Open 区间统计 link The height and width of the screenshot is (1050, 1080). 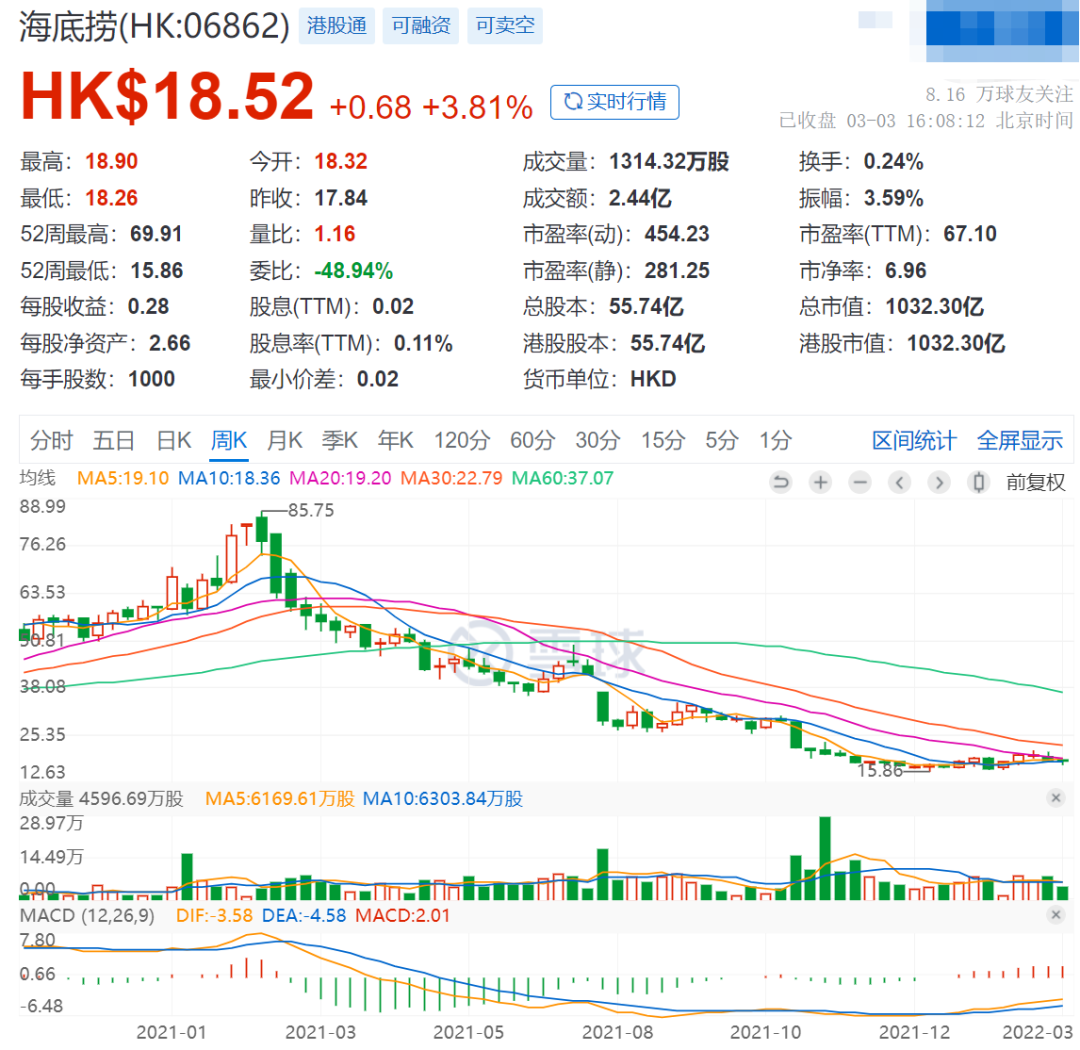click(914, 440)
